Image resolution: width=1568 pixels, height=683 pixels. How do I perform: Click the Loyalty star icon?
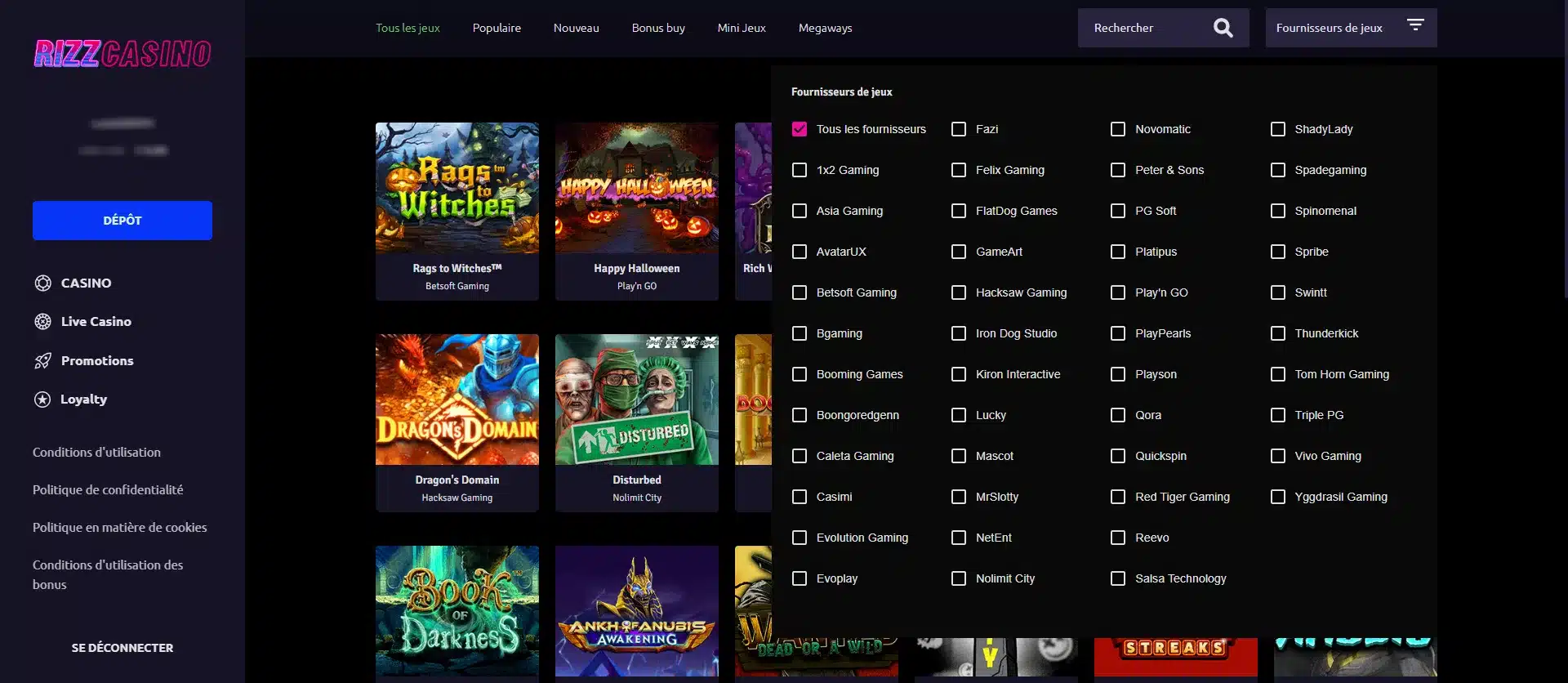[x=42, y=399]
